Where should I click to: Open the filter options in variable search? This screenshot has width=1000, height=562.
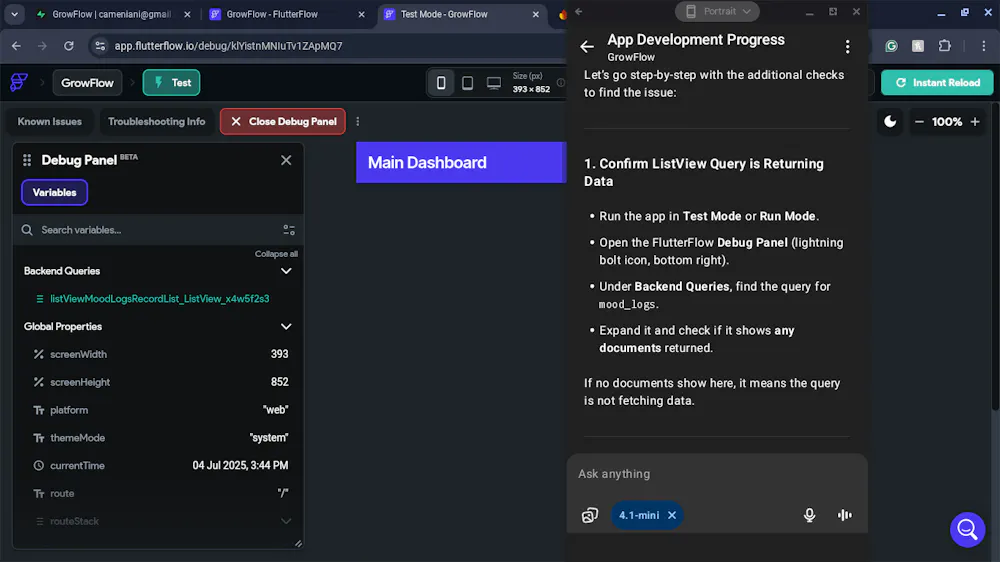(x=289, y=230)
